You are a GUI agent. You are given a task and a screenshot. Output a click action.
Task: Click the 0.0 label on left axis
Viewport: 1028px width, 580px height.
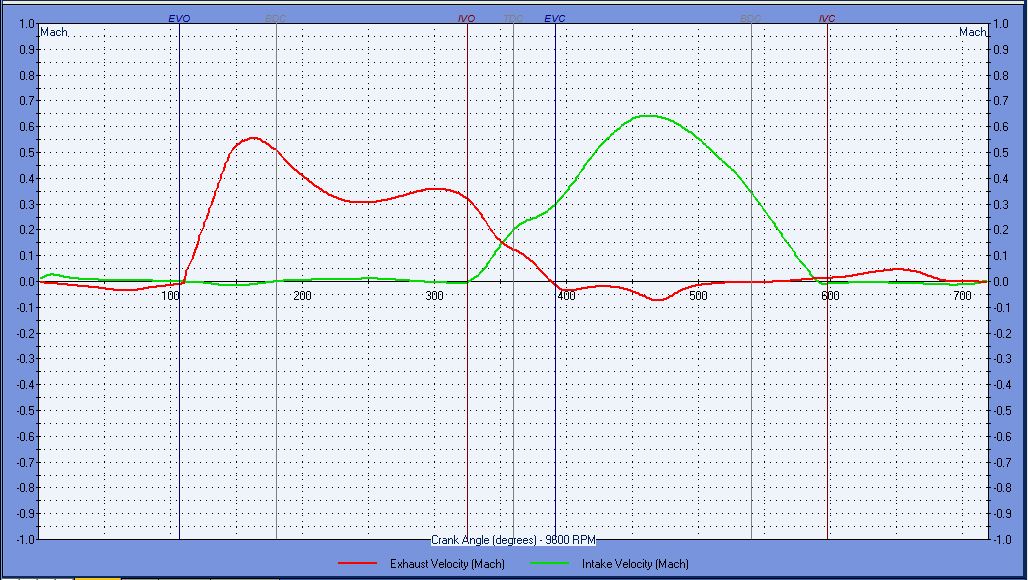click(23, 281)
